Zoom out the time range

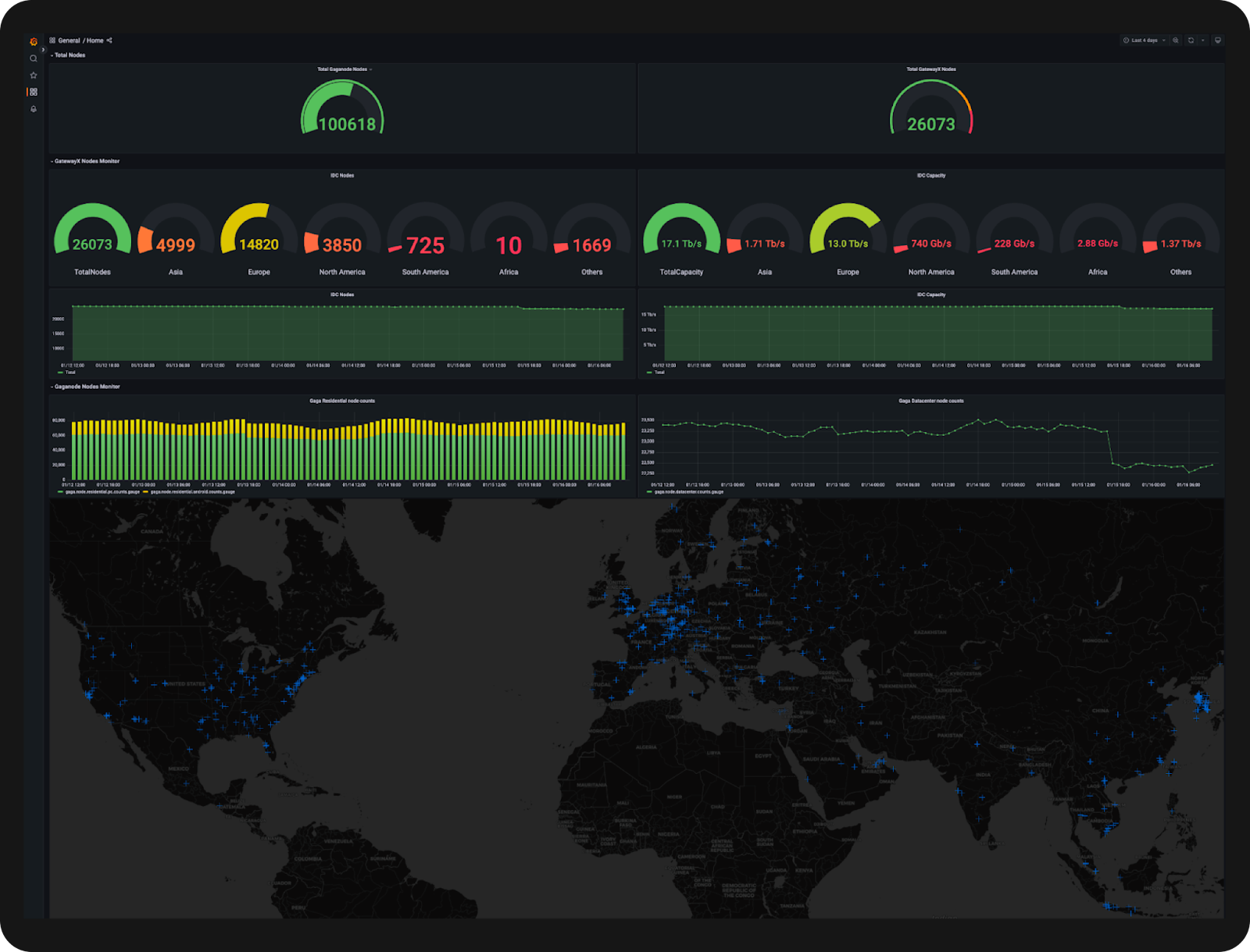click(1176, 41)
